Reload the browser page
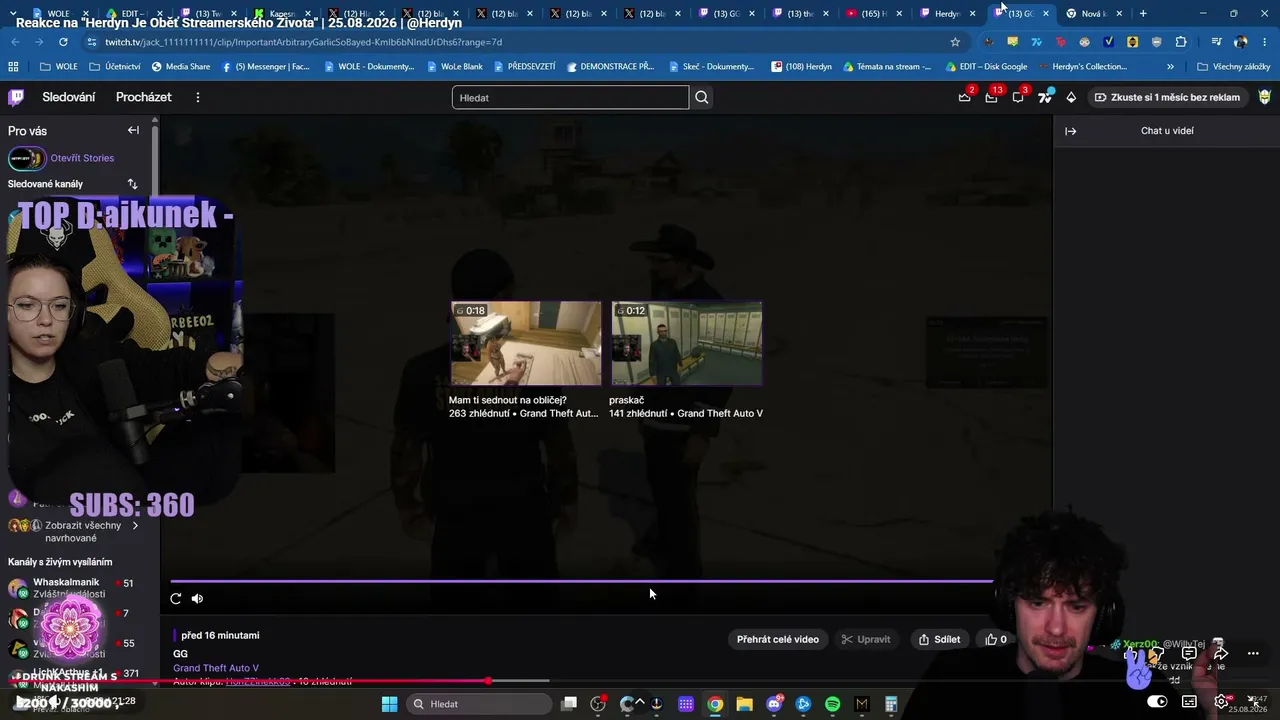The image size is (1280, 720). (63, 42)
